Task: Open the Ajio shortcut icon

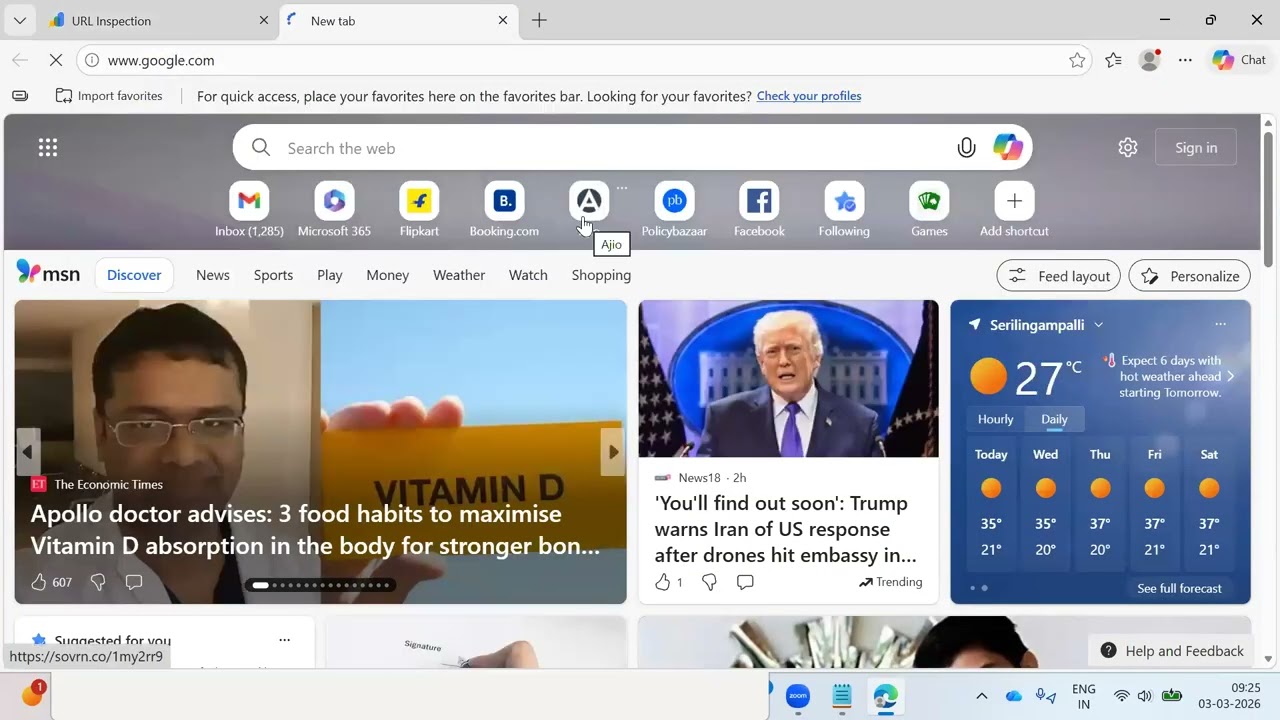Action: coord(589,201)
